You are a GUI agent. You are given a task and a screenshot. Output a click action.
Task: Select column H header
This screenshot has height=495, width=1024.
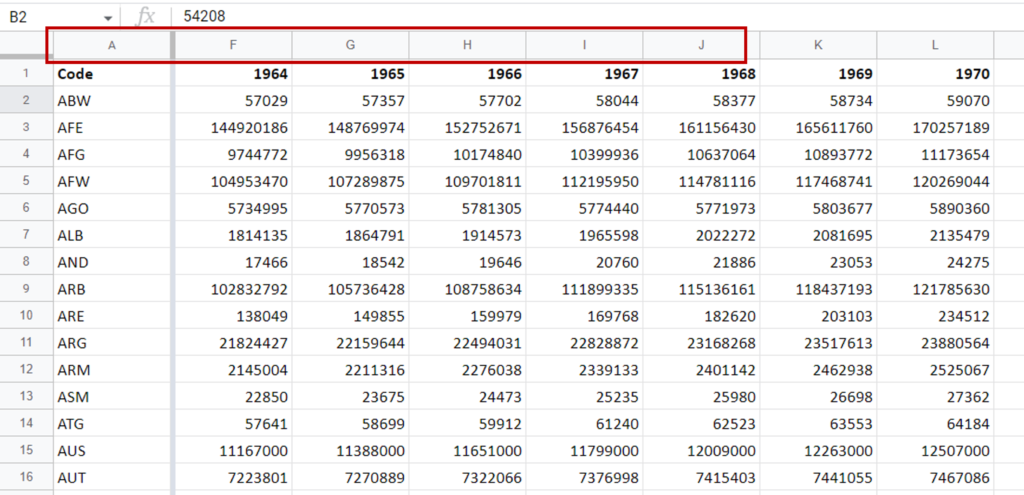(x=467, y=45)
